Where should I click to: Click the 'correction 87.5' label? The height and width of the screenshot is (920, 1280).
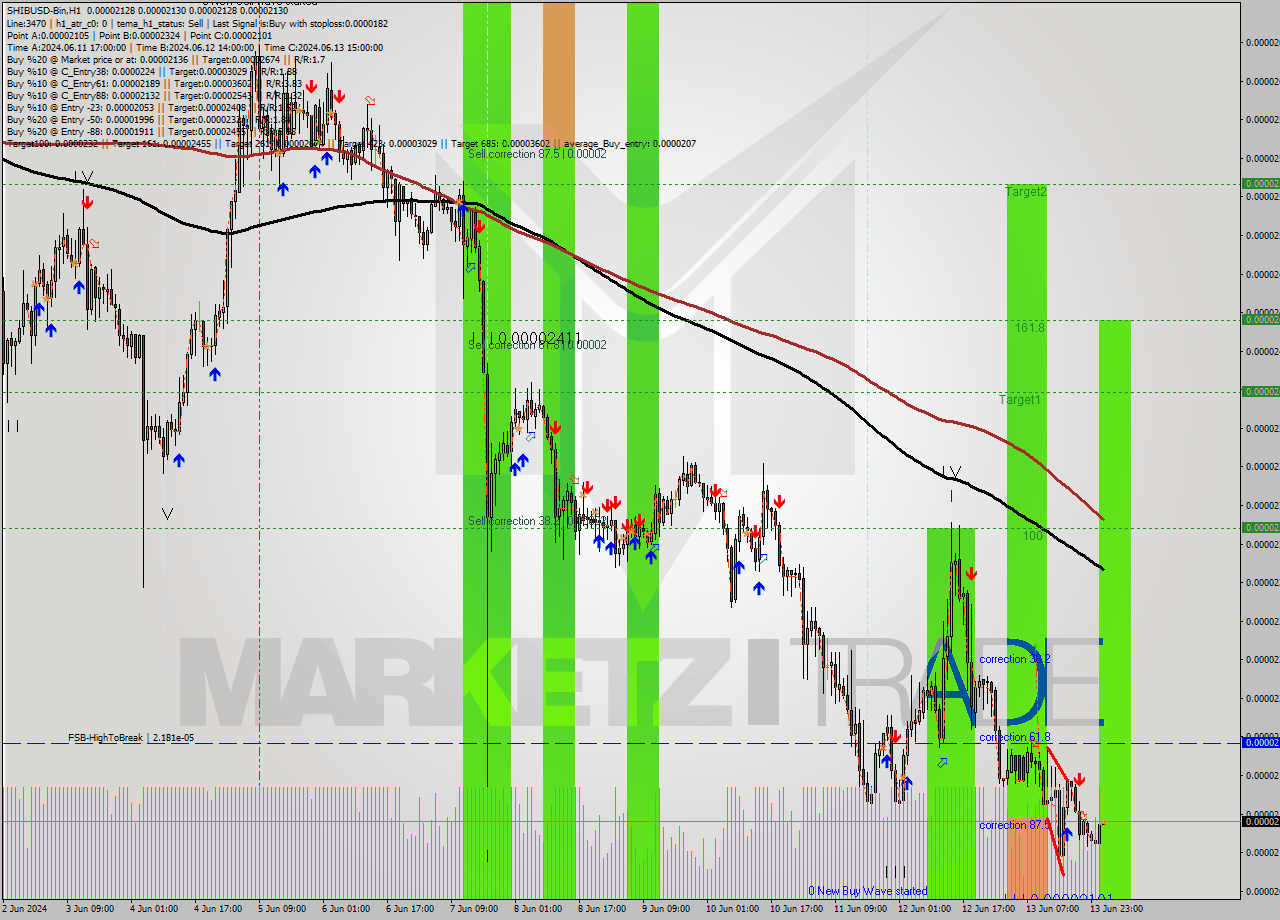[x=1014, y=825]
